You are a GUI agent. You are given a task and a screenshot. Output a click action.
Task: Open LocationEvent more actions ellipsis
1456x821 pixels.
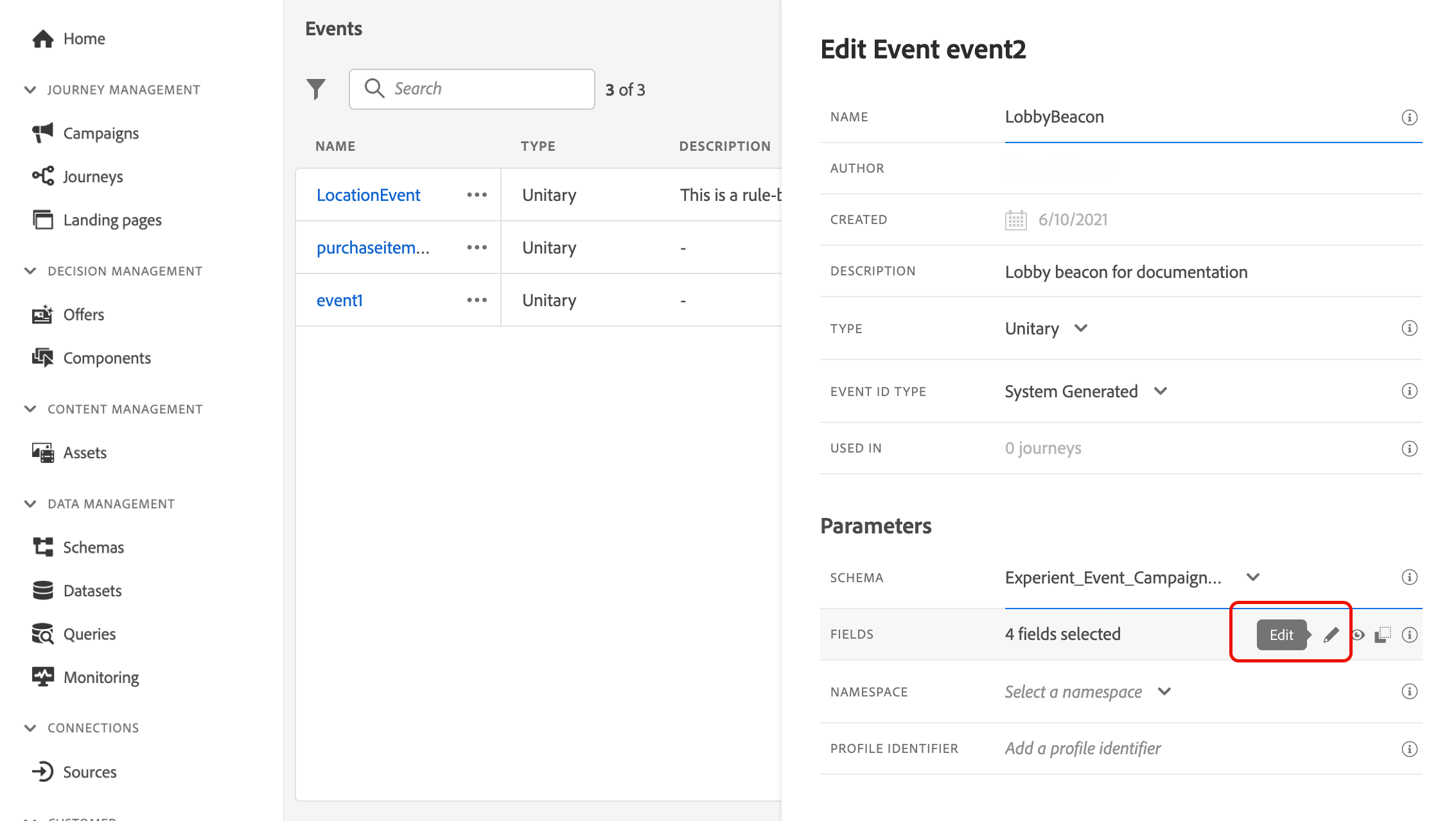tap(477, 195)
